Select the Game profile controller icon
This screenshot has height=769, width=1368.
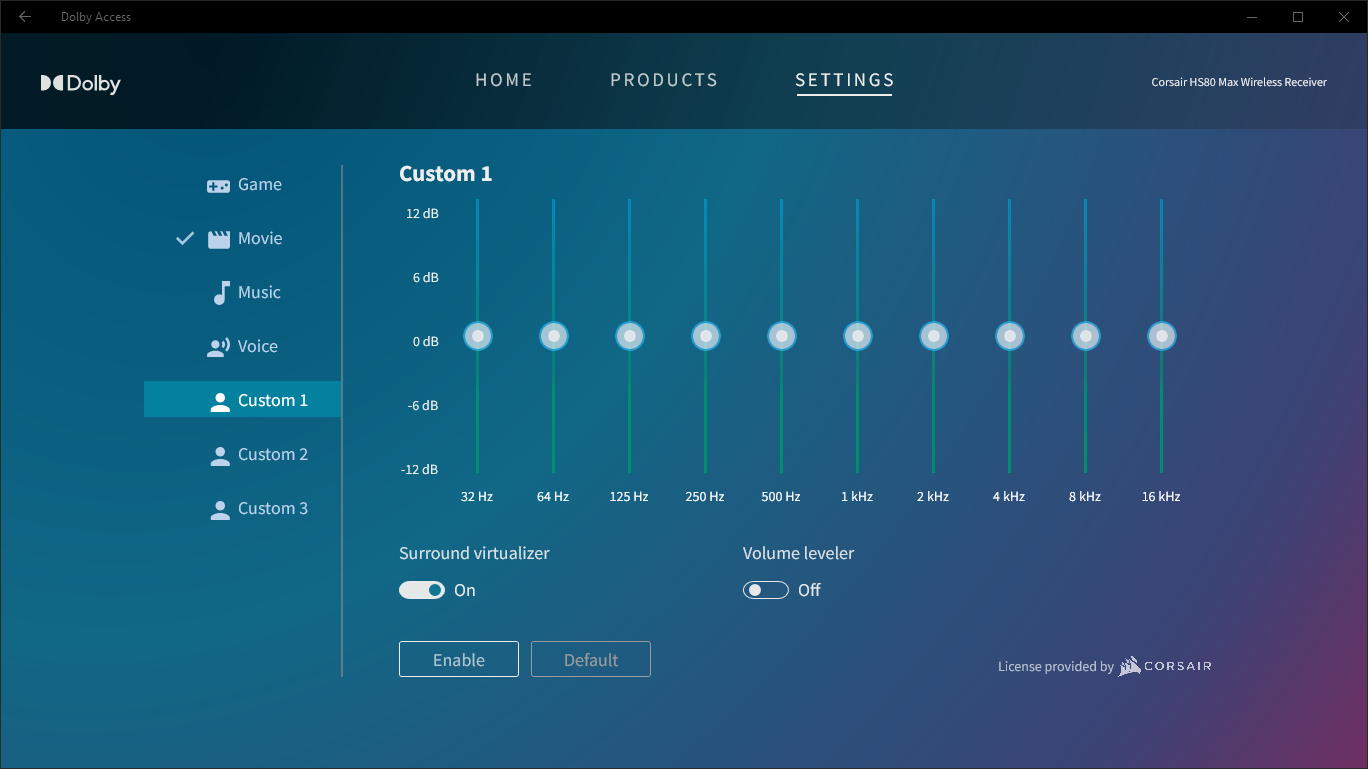point(218,186)
